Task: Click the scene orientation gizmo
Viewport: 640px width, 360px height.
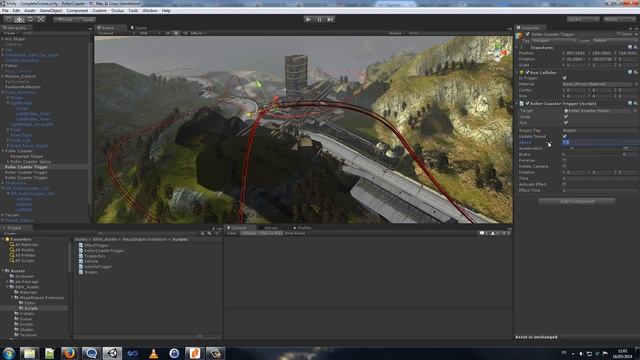Action: (x=499, y=51)
